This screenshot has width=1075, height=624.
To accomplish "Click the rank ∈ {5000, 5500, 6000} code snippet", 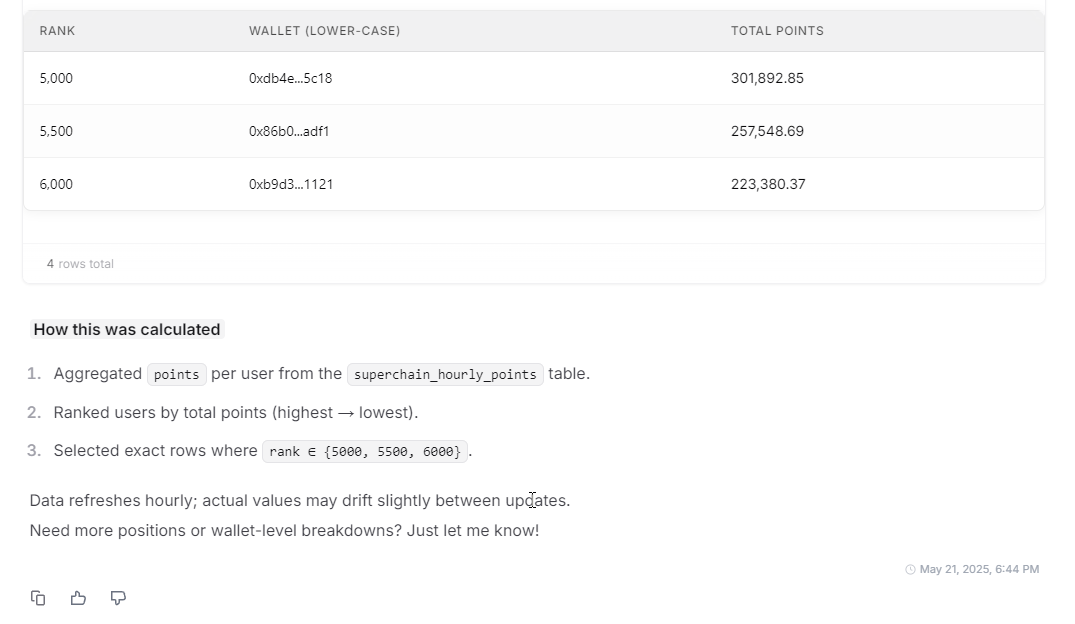I will (x=365, y=451).
